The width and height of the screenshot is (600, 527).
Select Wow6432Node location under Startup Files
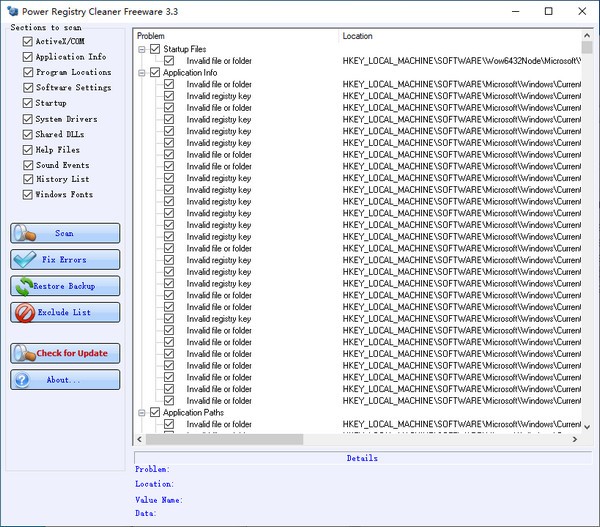pos(462,61)
